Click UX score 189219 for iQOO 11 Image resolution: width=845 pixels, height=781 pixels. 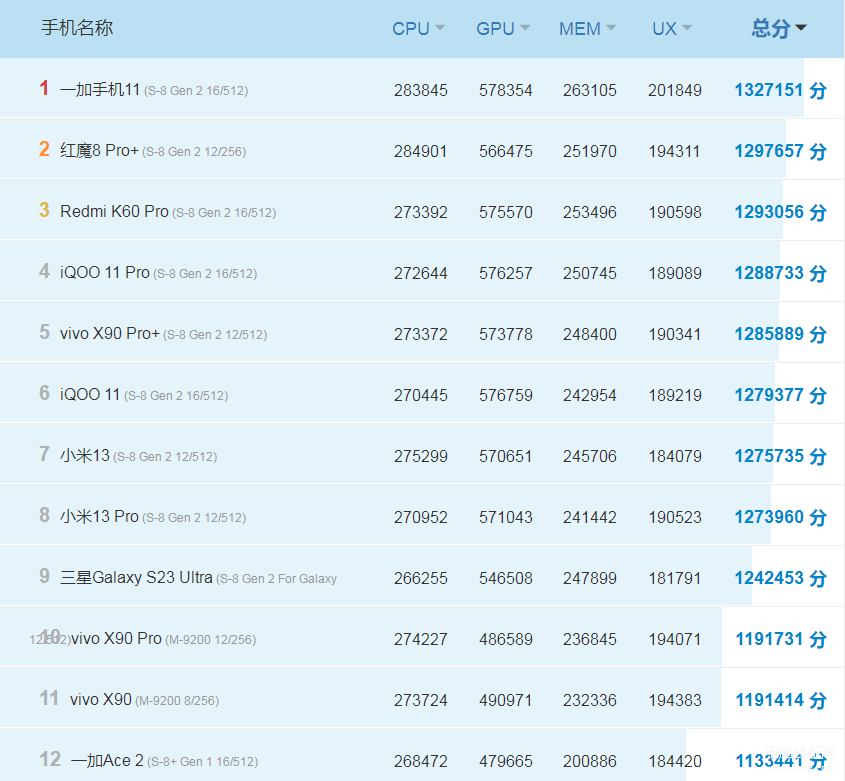[675, 395]
